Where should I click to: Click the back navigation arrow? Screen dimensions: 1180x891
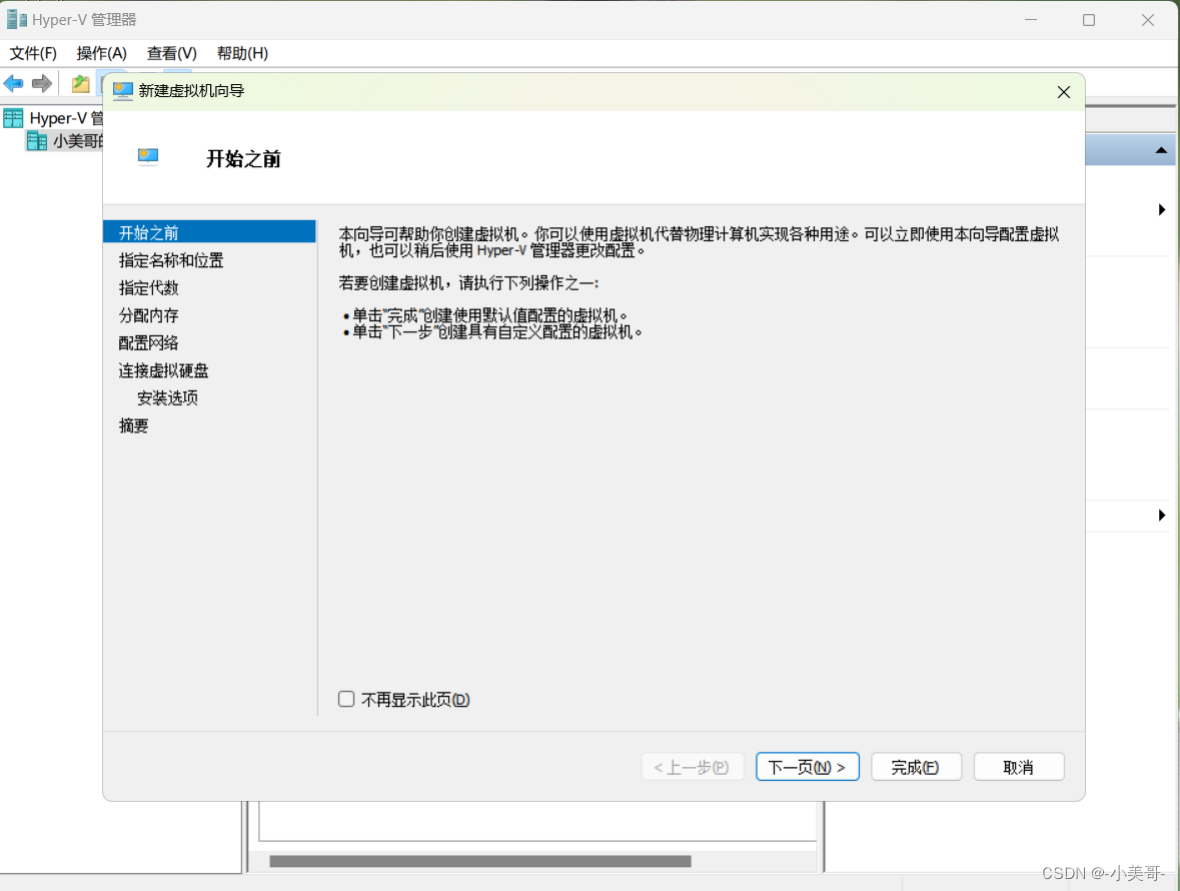tap(14, 84)
